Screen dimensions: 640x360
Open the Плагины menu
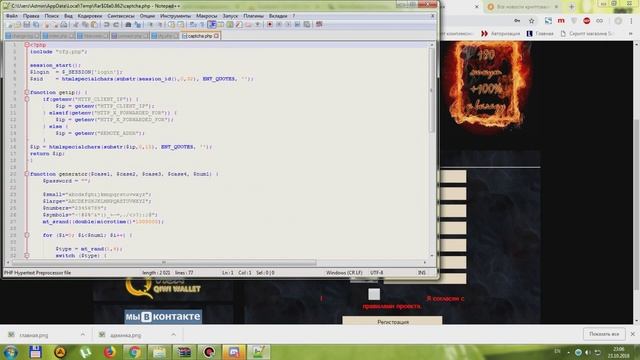click(x=253, y=16)
